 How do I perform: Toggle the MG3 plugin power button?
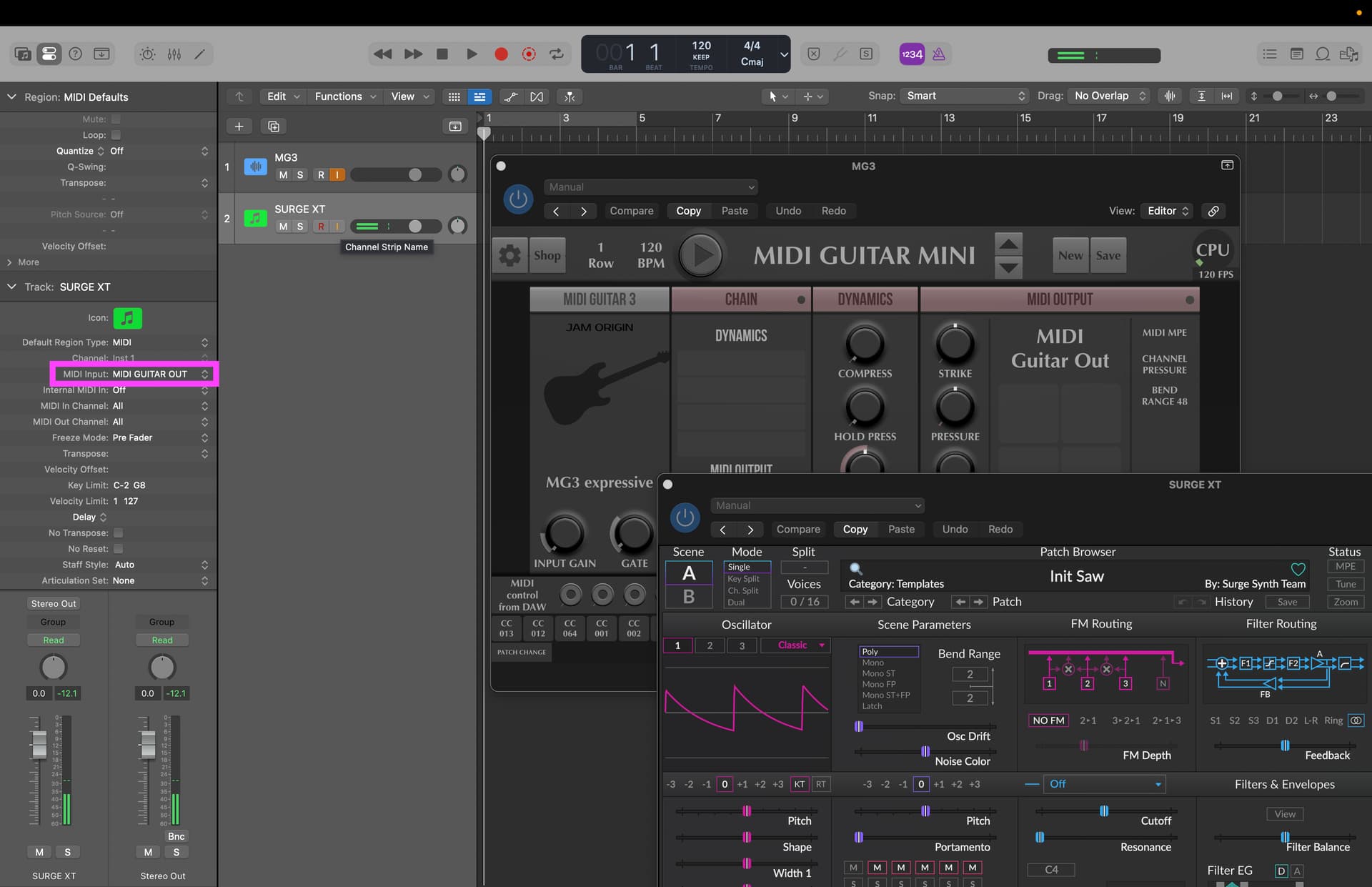click(518, 199)
